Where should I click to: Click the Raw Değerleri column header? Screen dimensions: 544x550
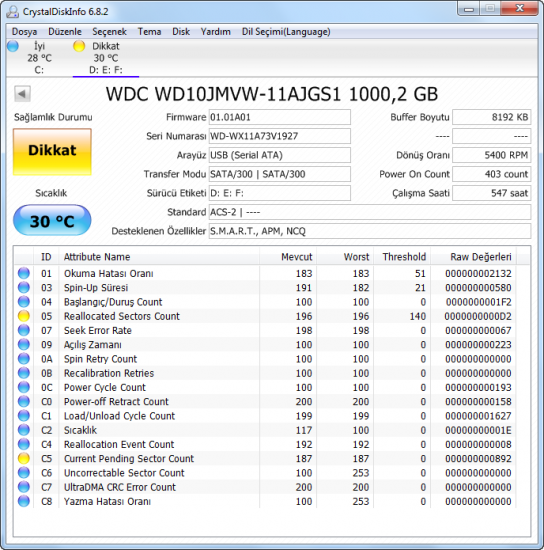click(474, 257)
